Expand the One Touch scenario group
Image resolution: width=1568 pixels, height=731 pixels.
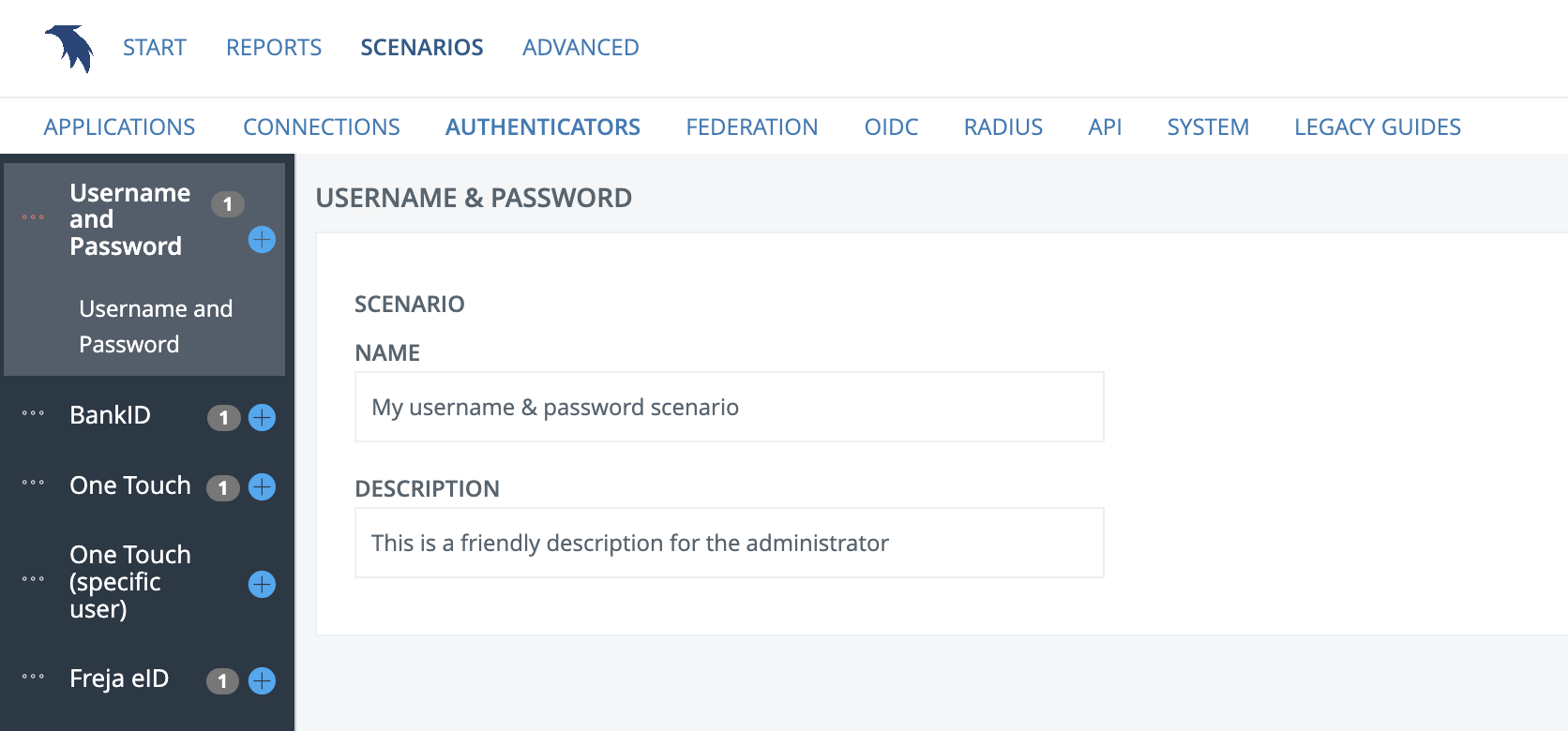click(x=129, y=485)
